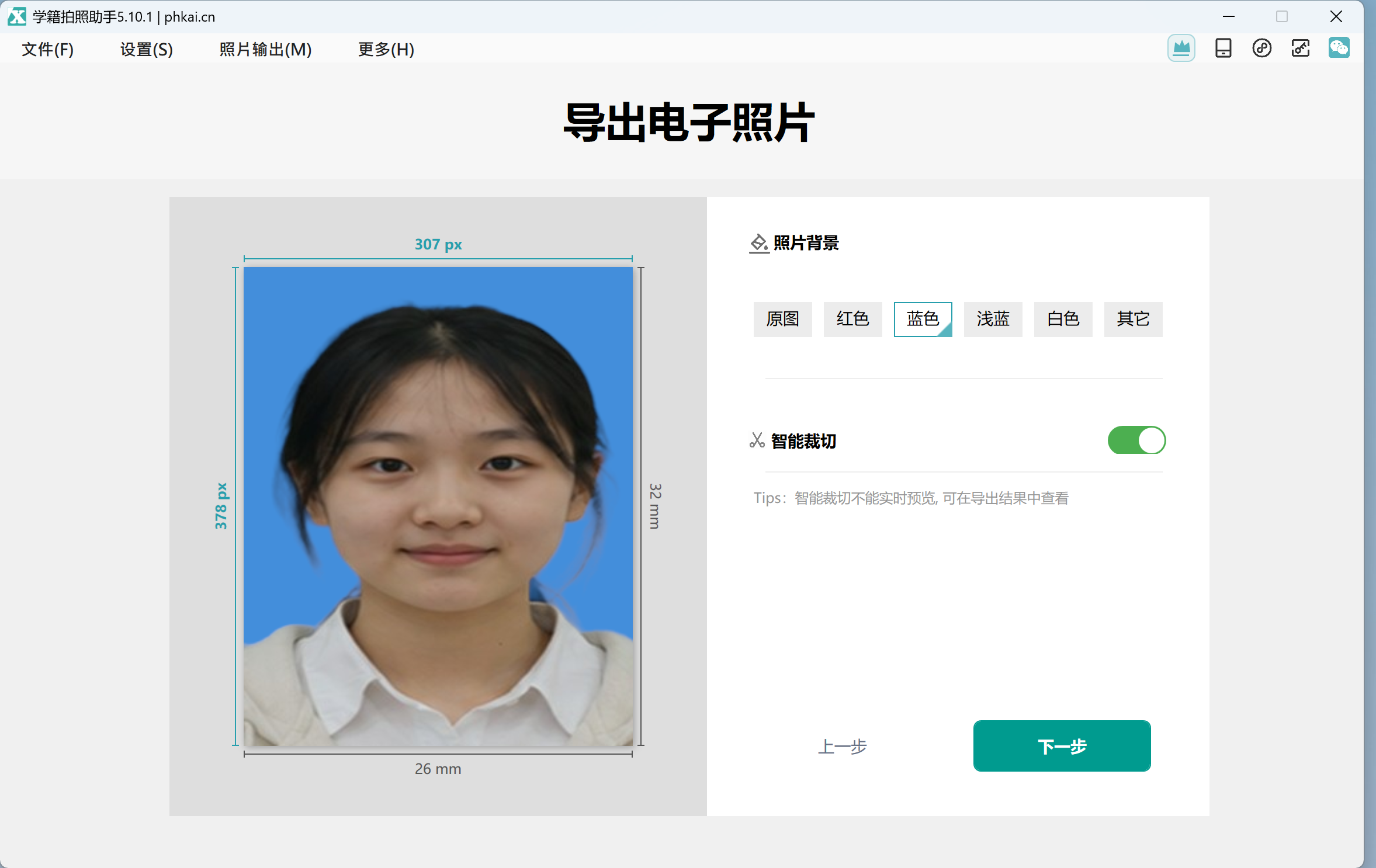The image size is (1376, 868).
Task: Click the WeChat chat icon
Action: (1339, 48)
